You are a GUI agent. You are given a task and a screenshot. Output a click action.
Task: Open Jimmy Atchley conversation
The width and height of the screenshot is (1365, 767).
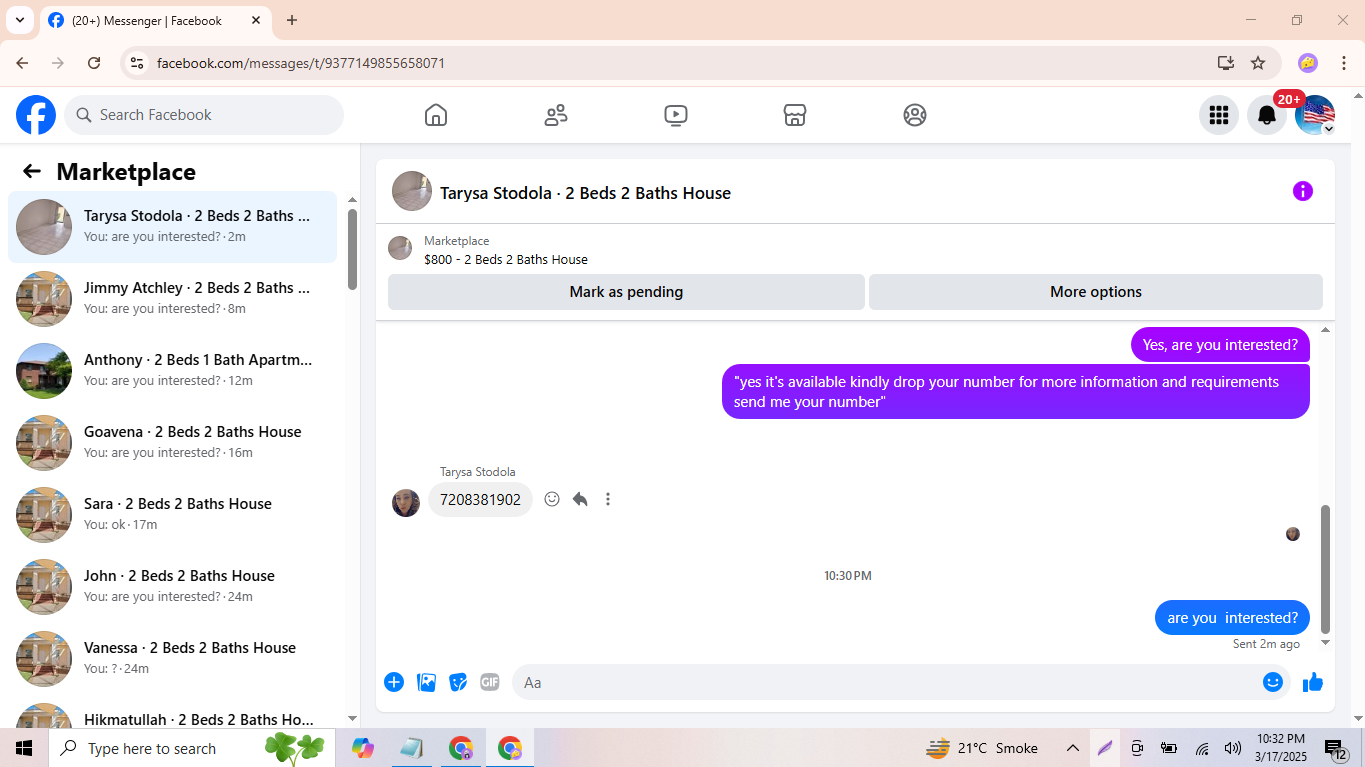coord(173,298)
